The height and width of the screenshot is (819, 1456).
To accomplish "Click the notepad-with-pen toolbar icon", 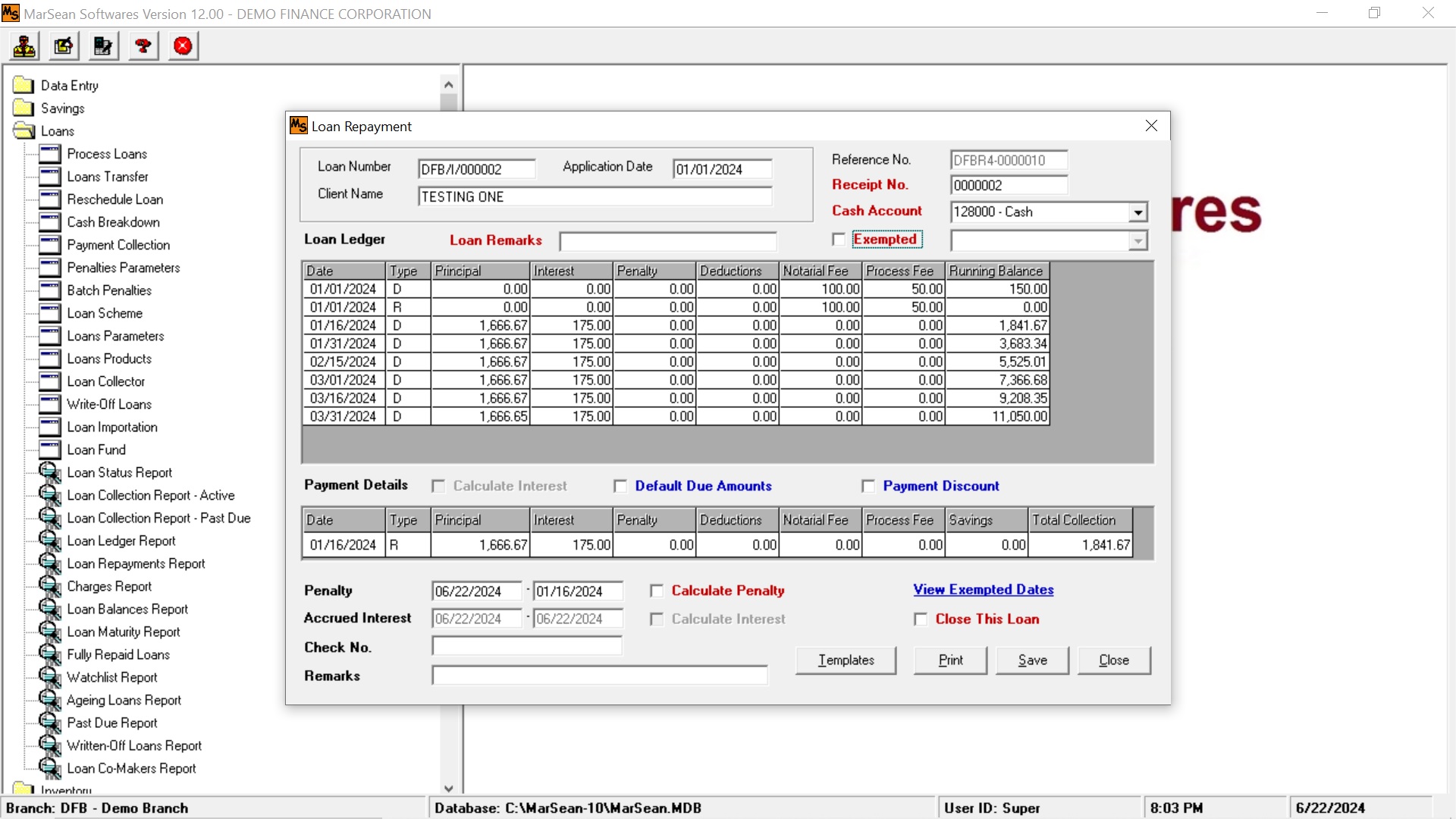I will click(x=64, y=46).
